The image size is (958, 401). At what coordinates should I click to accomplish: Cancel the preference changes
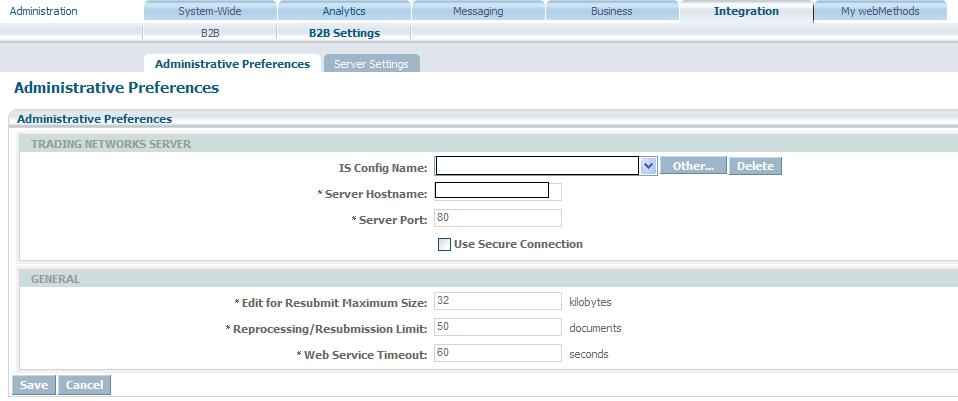[84, 385]
